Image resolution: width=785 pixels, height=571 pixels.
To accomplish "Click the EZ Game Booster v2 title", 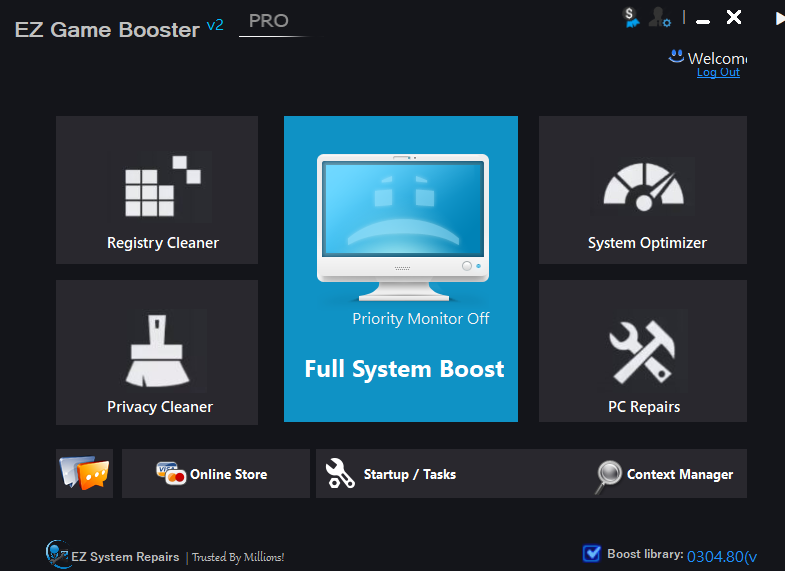I will [119, 29].
